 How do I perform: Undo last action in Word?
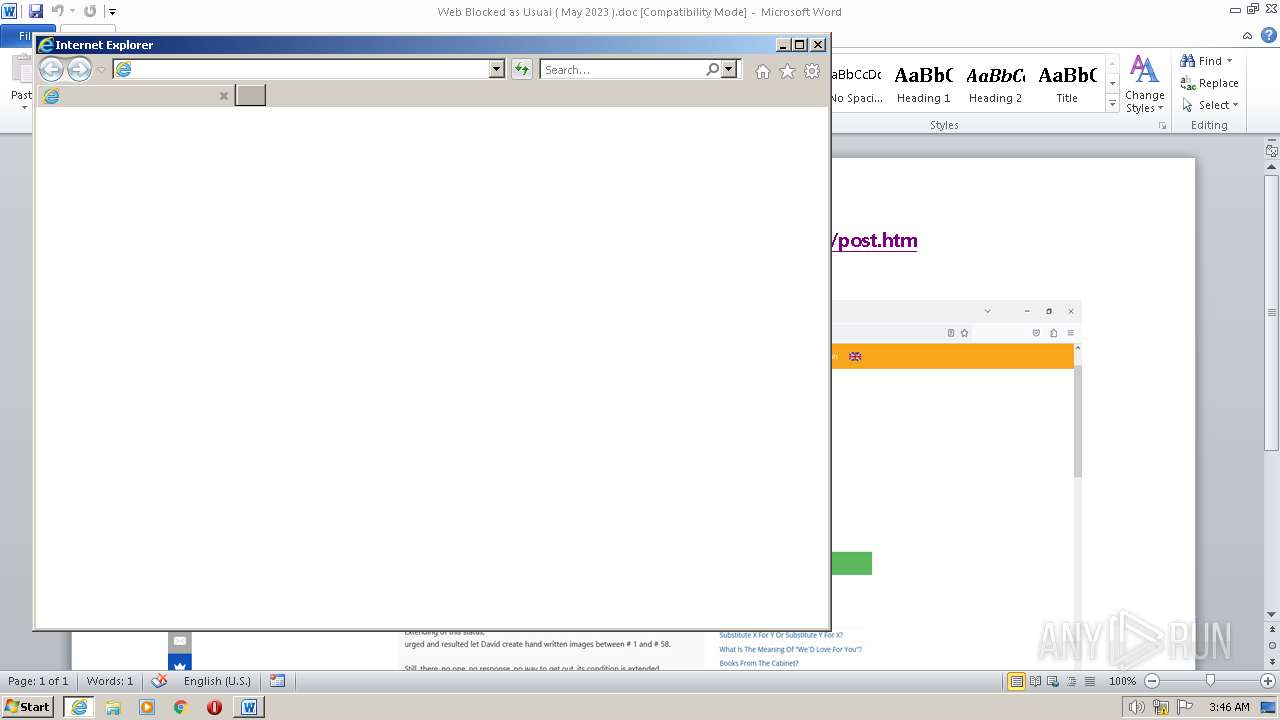coord(57,11)
